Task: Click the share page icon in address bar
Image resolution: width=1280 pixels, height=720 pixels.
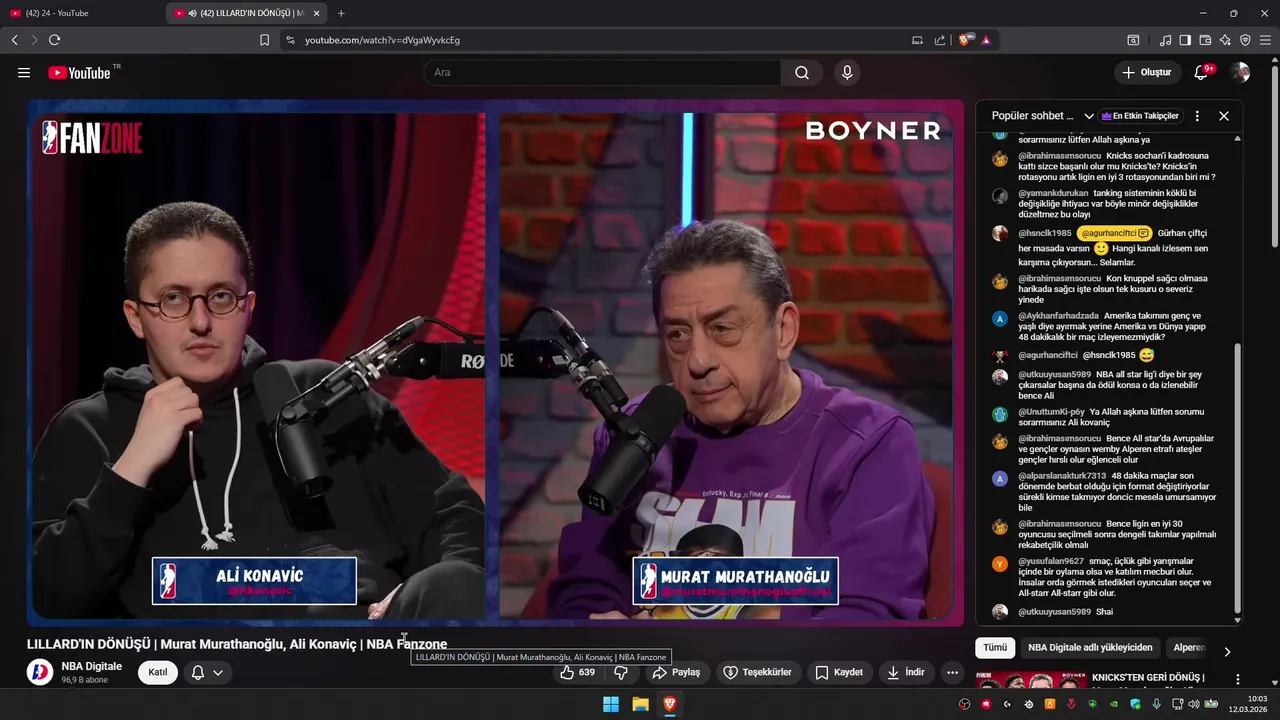Action: [940, 40]
